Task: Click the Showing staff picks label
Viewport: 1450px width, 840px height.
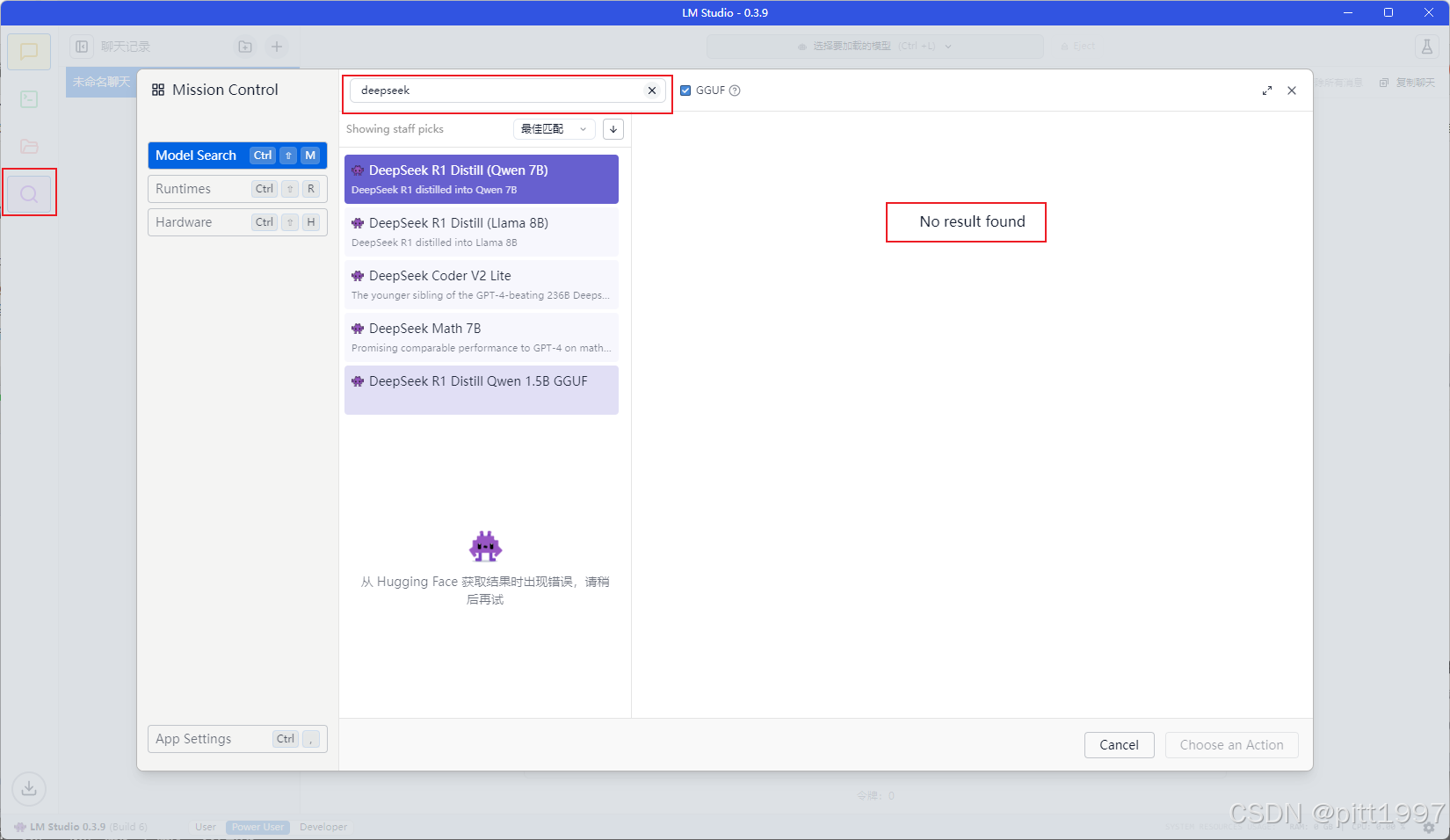Action: (x=395, y=129)
